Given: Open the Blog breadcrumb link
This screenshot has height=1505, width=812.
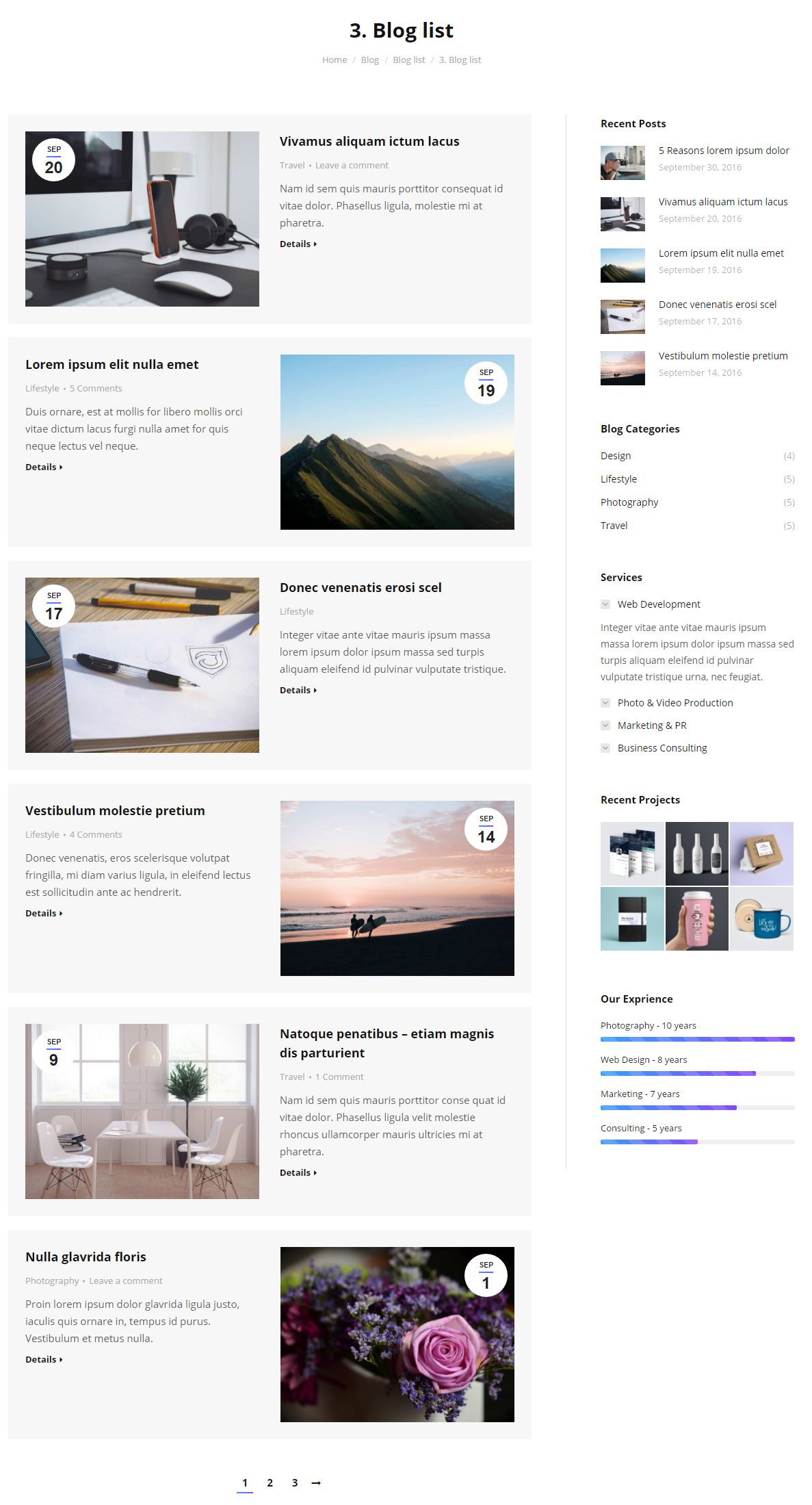Looking at the screenshot, I should tap(369, 60).
